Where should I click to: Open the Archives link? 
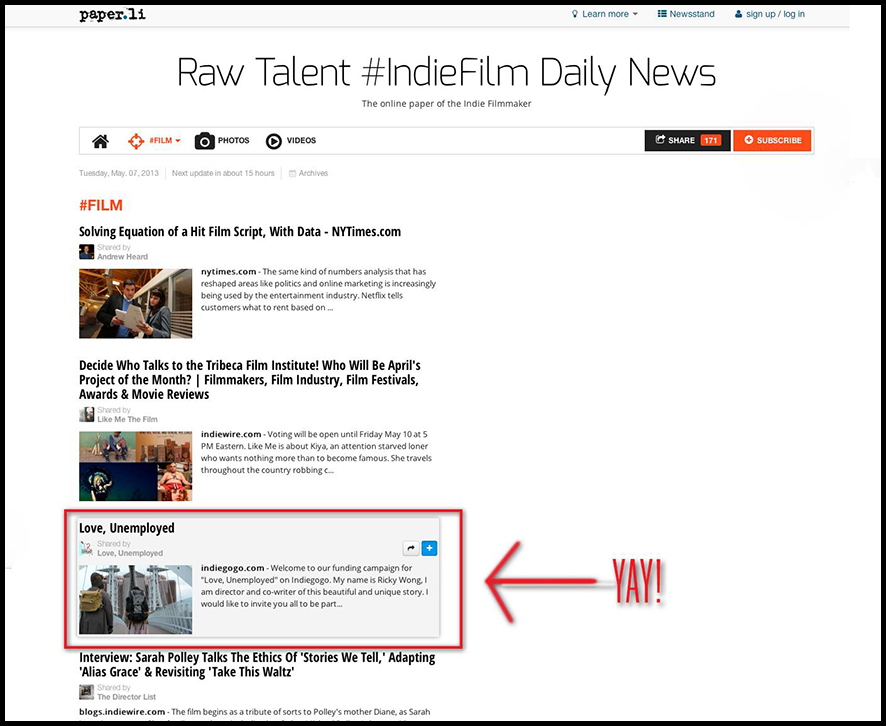313,173
